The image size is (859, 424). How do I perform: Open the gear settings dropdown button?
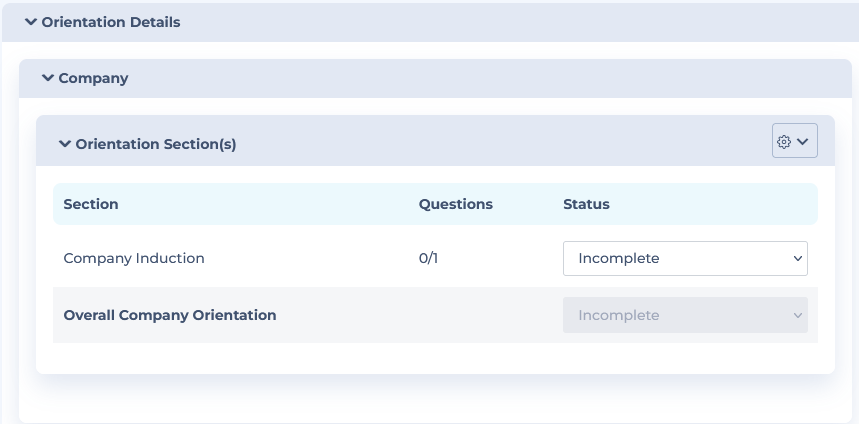point(794,141)
